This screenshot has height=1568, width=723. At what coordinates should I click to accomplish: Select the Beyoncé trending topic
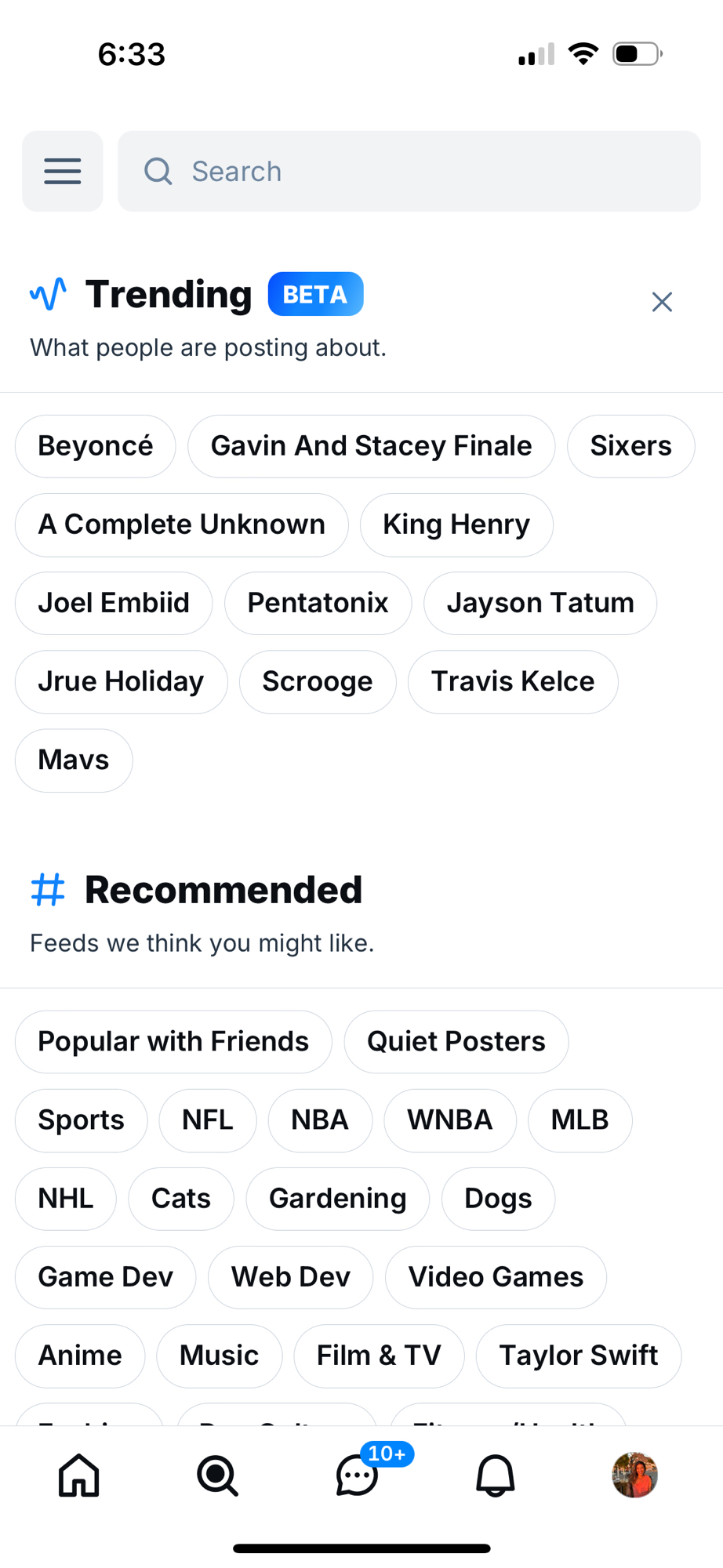96,446
